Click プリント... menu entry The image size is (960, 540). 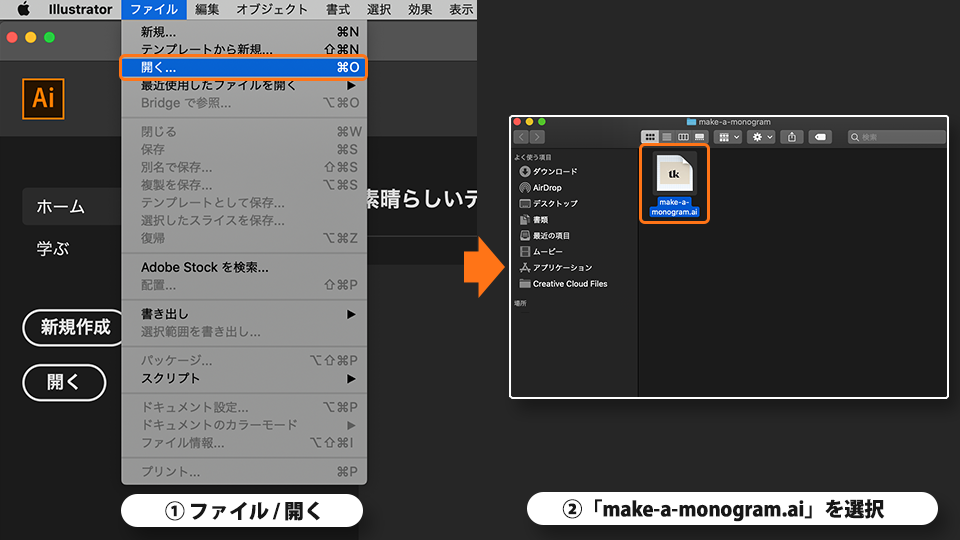point(244,471)
